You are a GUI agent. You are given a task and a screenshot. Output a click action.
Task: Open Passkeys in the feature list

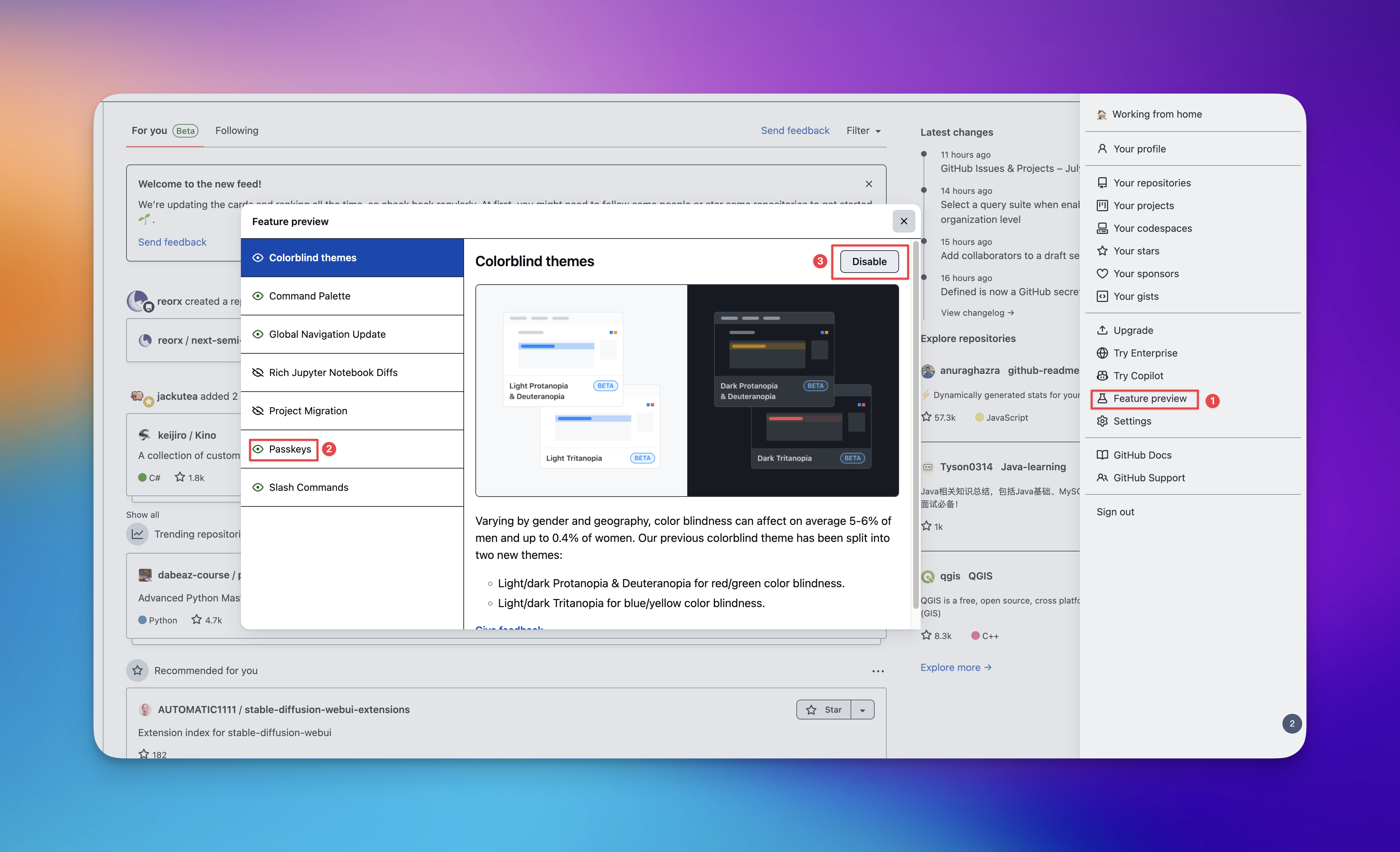290,449
